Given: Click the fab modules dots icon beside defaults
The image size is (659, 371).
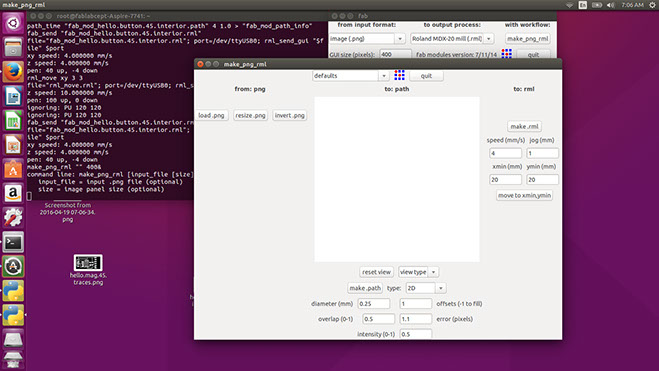Looking at the screenshot, I should [399, 75].
